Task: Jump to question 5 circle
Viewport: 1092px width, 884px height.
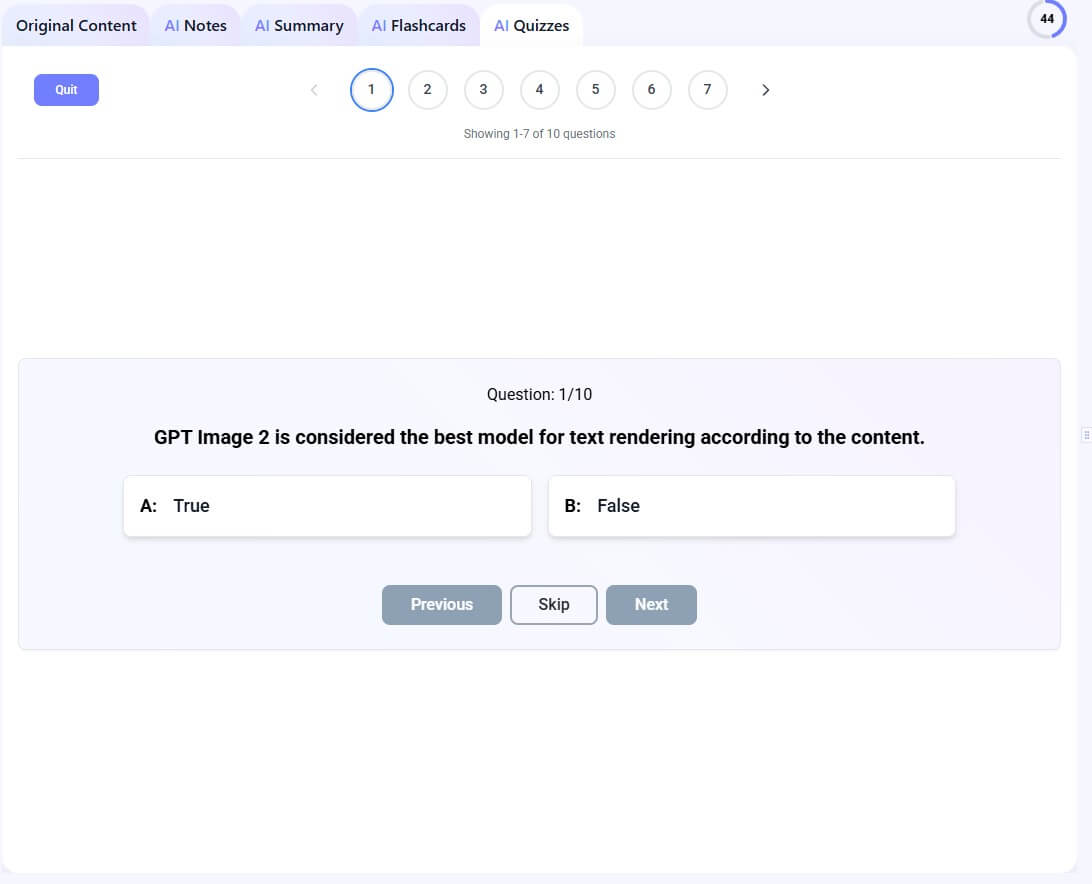Action: [595, 90]
